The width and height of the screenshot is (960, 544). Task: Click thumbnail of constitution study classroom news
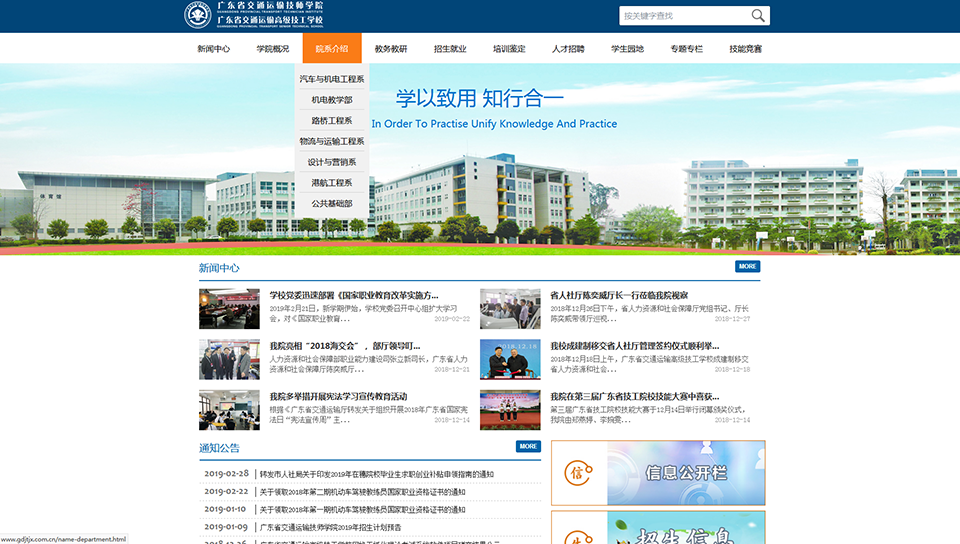[x=229, y=410]
